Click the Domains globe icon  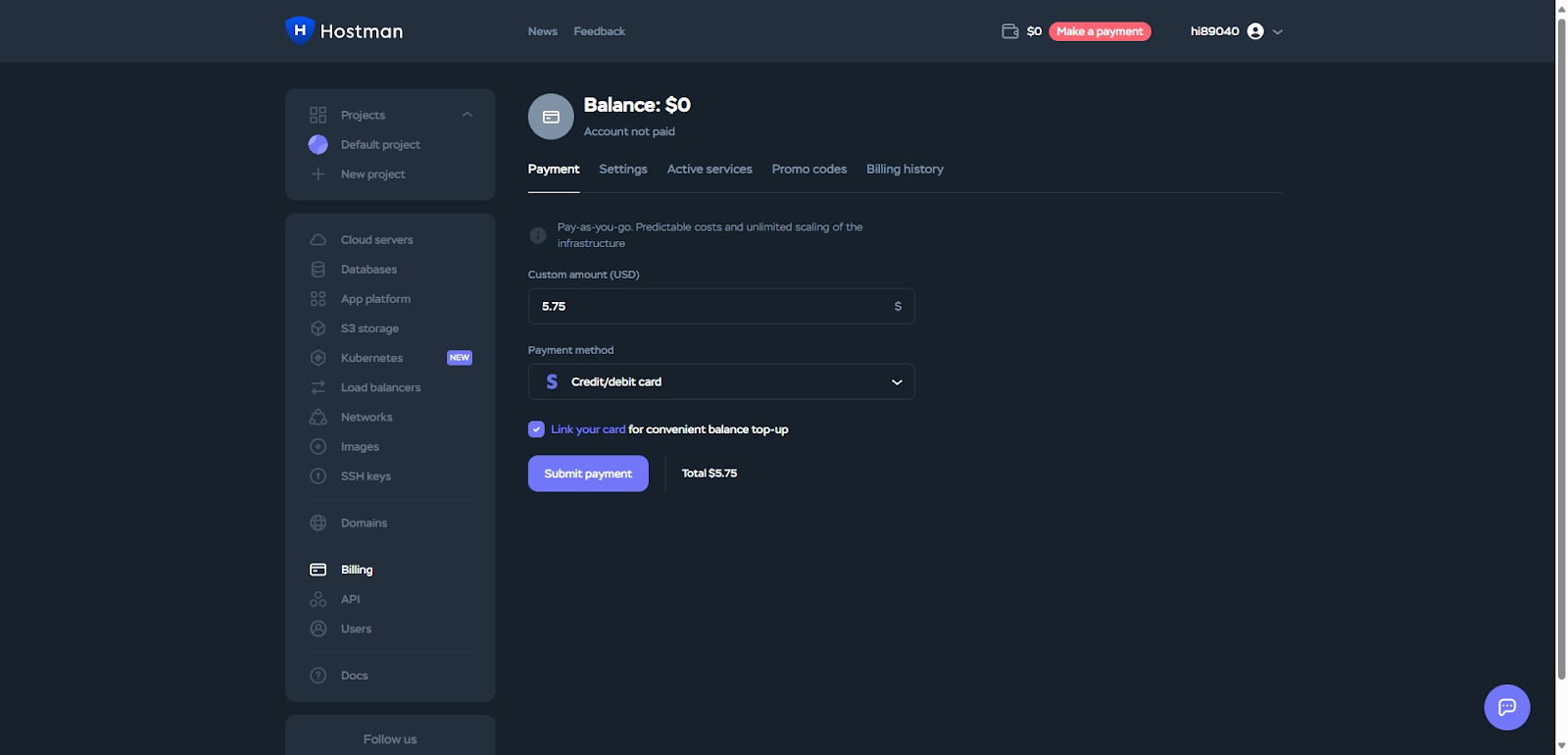(x=318, y=523)
